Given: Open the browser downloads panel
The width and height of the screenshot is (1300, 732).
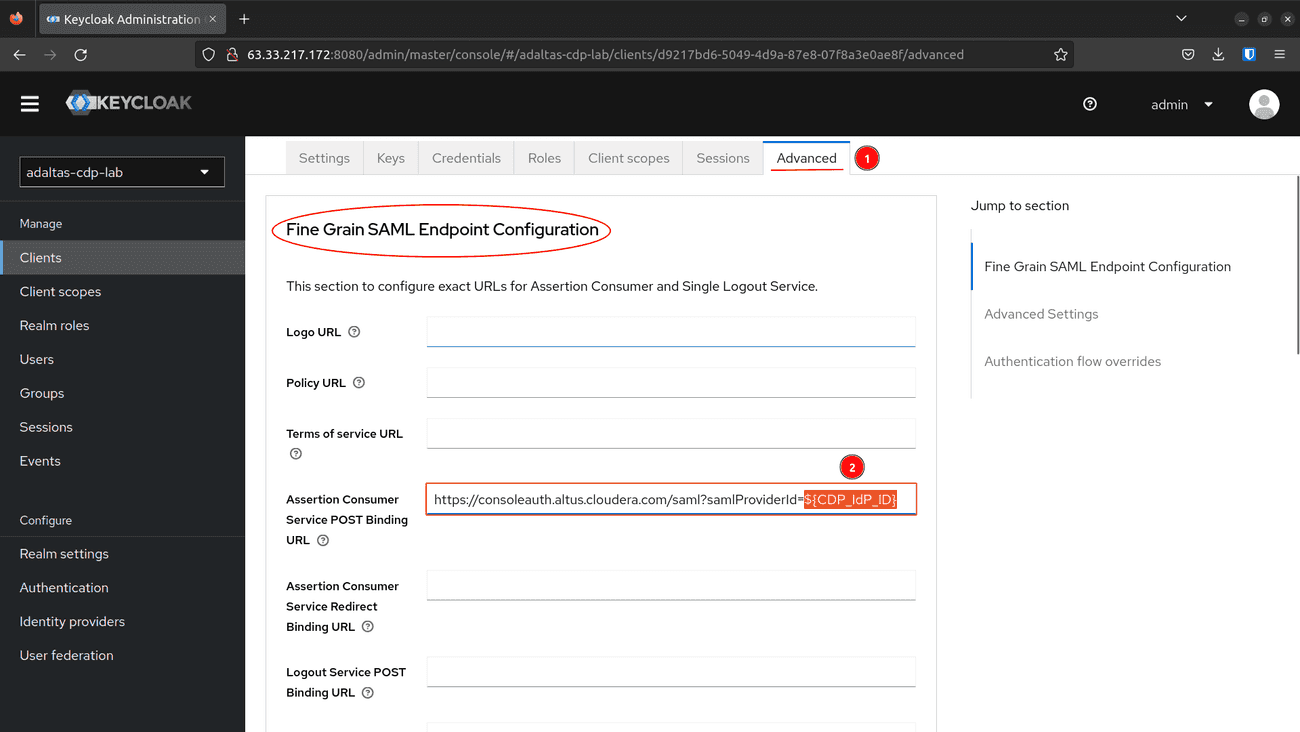Looking at the screenshot, I should 1218,55.
